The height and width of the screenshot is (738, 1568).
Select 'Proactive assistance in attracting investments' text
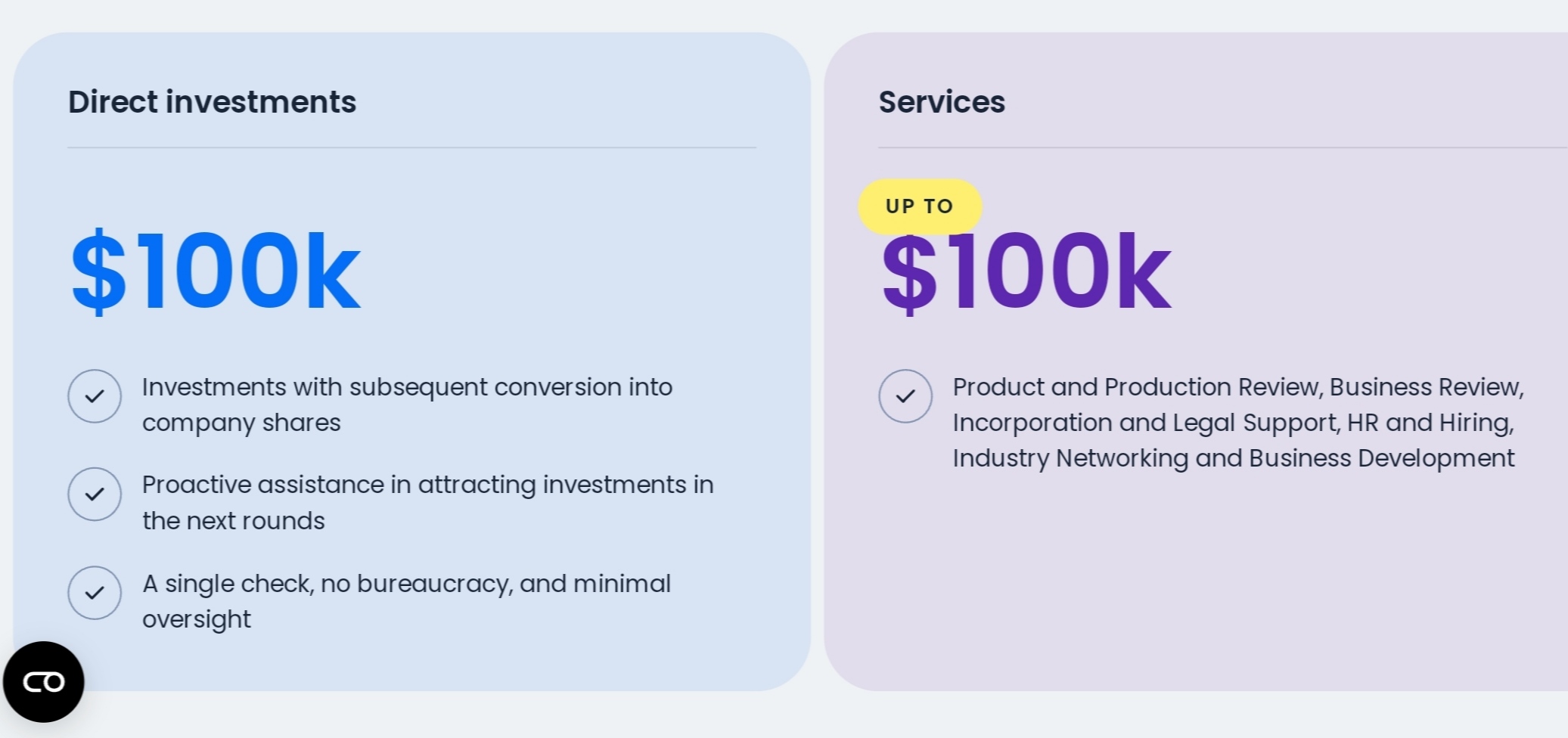pos(427,502)
